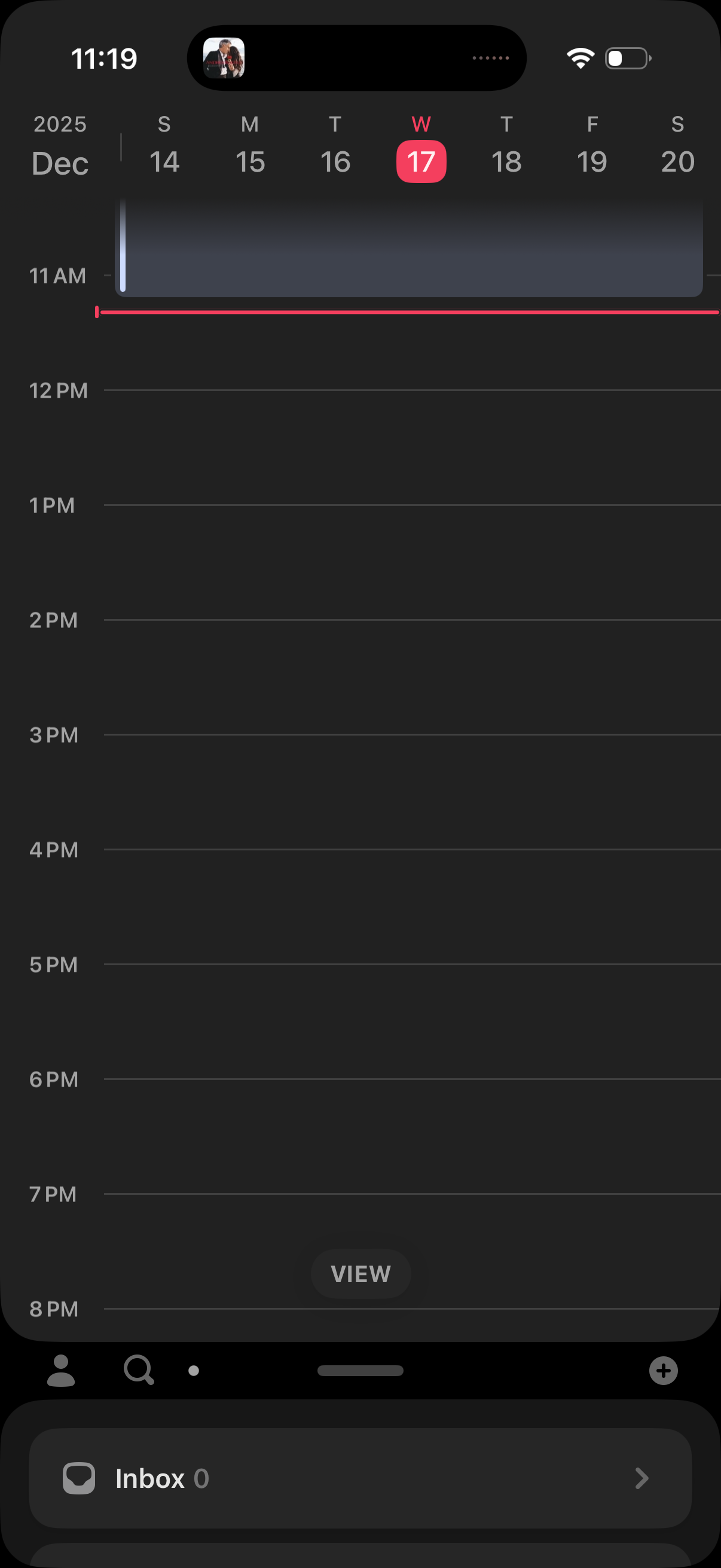The height and width of the screenshot is (1568, 721).
Task: Tap the album art in Dynamic Island
Action: pos(224,59)
